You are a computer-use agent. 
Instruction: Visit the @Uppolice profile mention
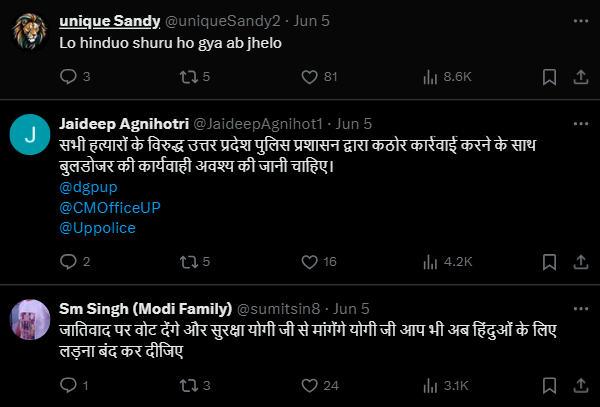coord(98,228)
